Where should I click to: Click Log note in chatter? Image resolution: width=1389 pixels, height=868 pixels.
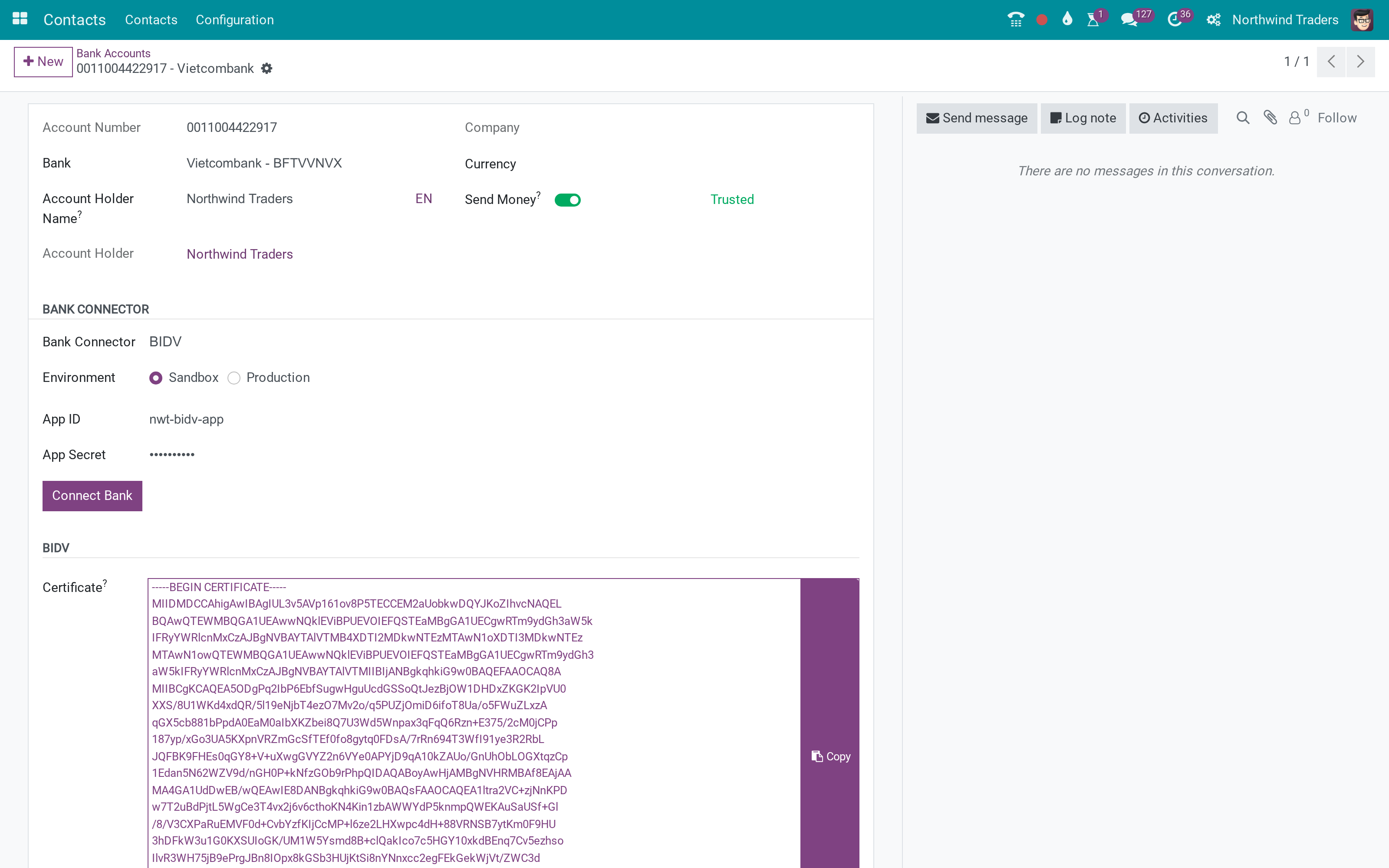pos(1083,118)
